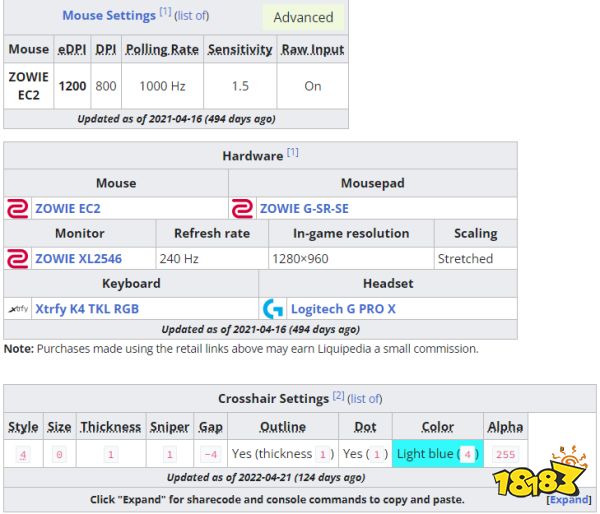Click the Xtrfy logo icon
Viewport: 600px width, 514px height.
point(18,309)
